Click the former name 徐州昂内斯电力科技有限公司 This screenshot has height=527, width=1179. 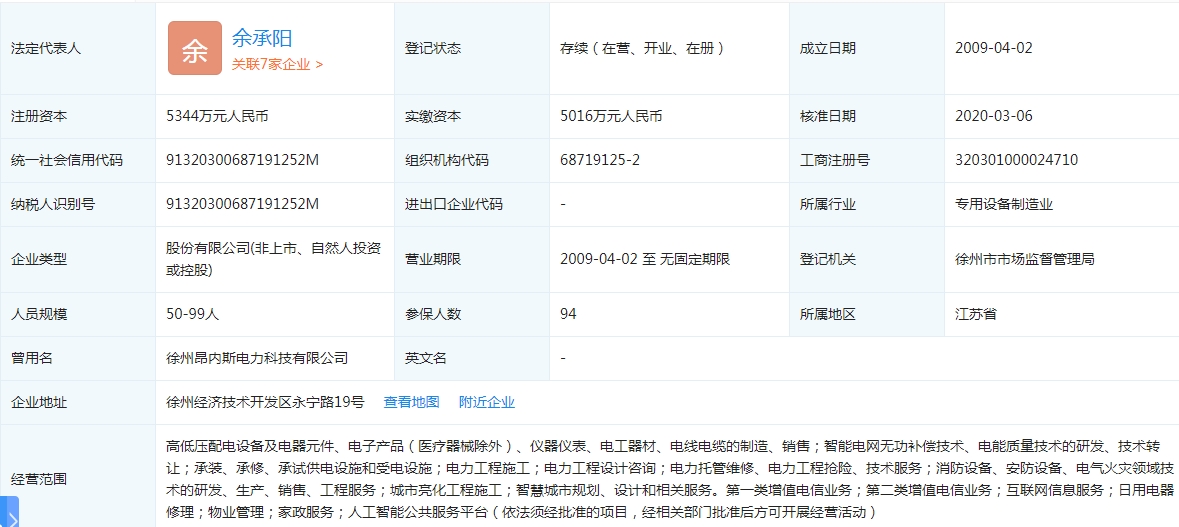[x=257, y=358]
